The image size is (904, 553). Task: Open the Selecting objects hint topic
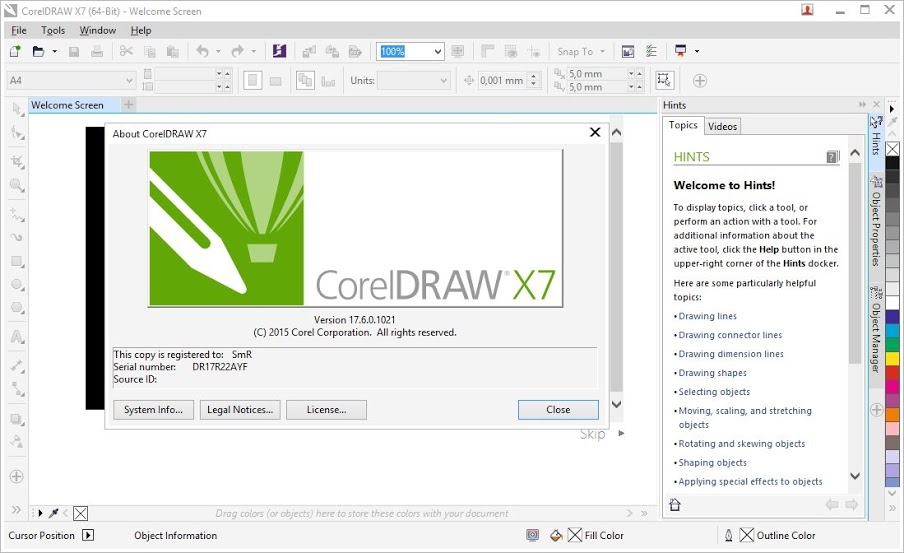tap(714, 392)
